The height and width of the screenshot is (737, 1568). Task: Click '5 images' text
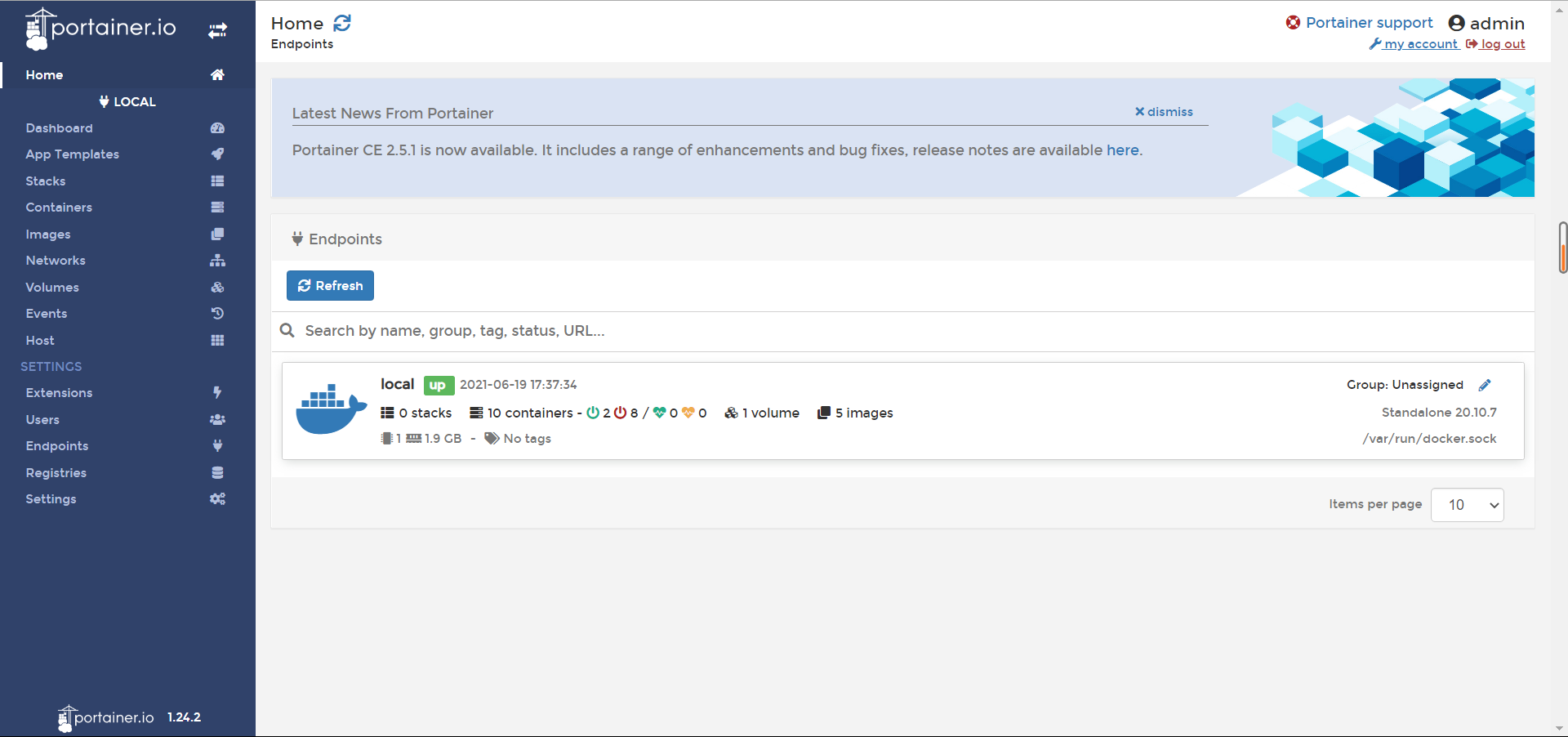[x=864, y=413]
